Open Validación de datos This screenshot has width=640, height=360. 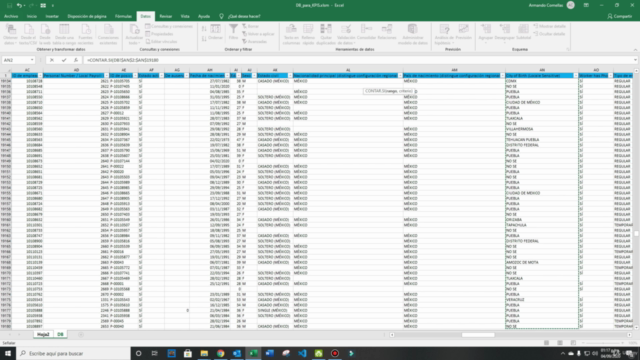[x=346, y=34]
